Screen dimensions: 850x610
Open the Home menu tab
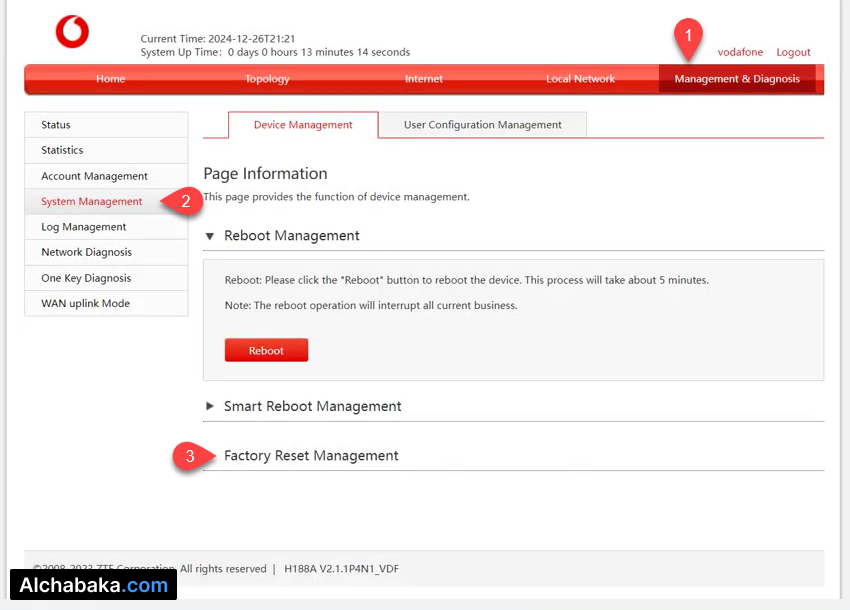tap(111, 79)
